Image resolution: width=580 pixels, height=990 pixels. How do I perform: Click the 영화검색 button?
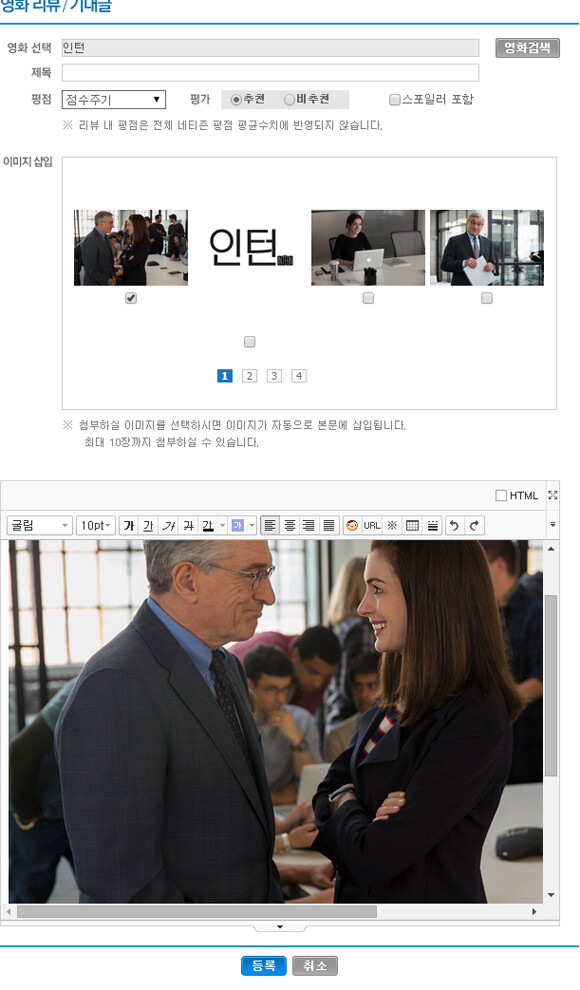(527, 48)
